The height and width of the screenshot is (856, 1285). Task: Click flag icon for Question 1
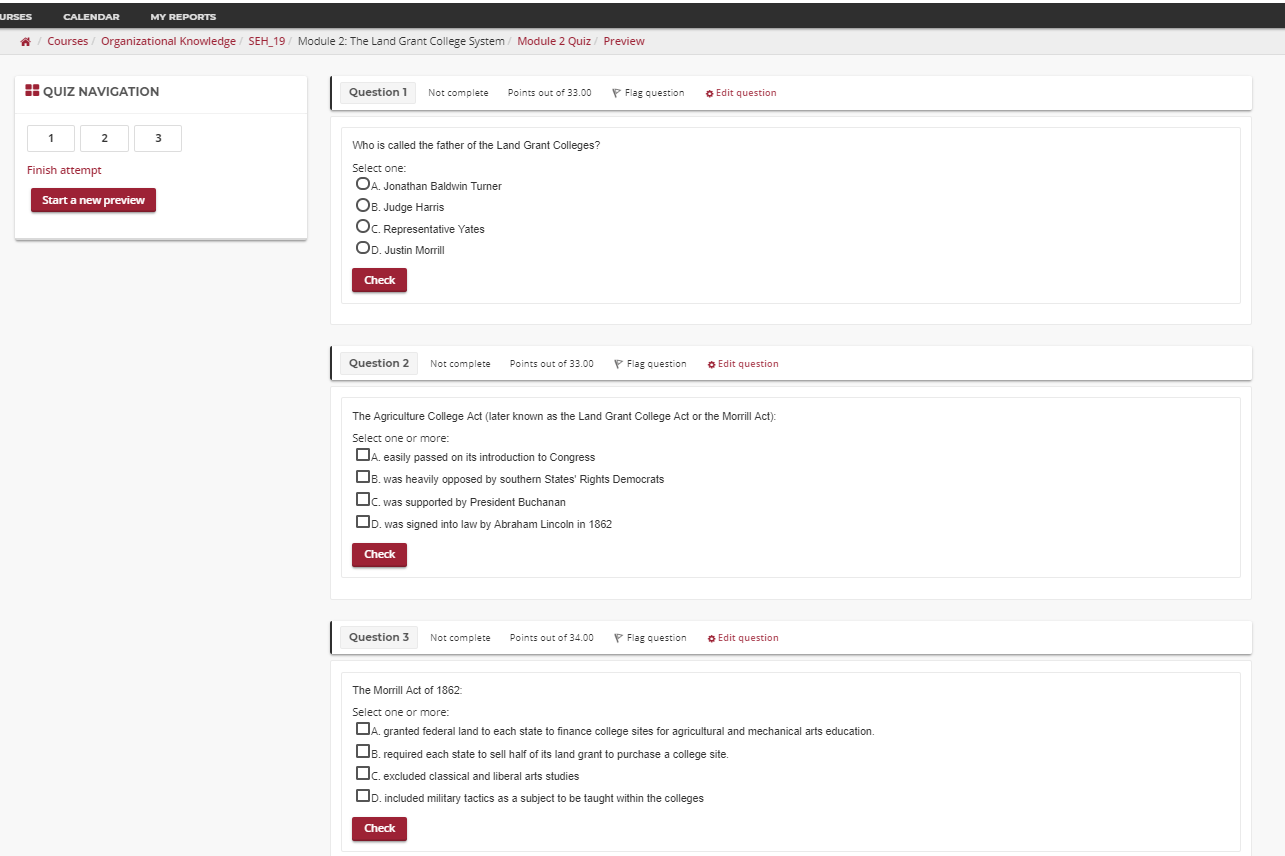(x=617, y=93)
